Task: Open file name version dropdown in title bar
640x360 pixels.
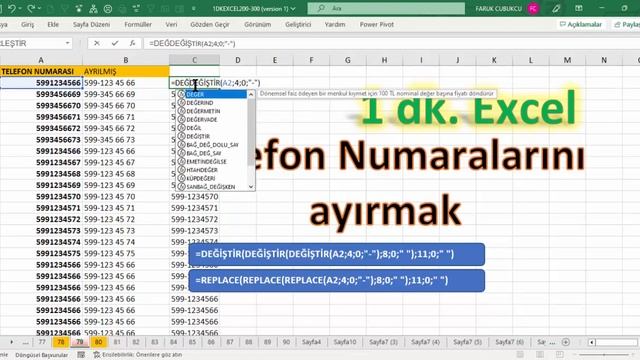Action: pos(293,9)
